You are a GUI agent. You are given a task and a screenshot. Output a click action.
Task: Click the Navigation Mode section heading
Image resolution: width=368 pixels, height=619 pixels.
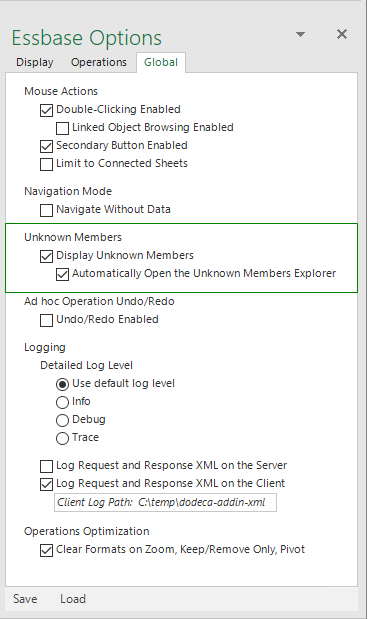(x=68, y=191)
